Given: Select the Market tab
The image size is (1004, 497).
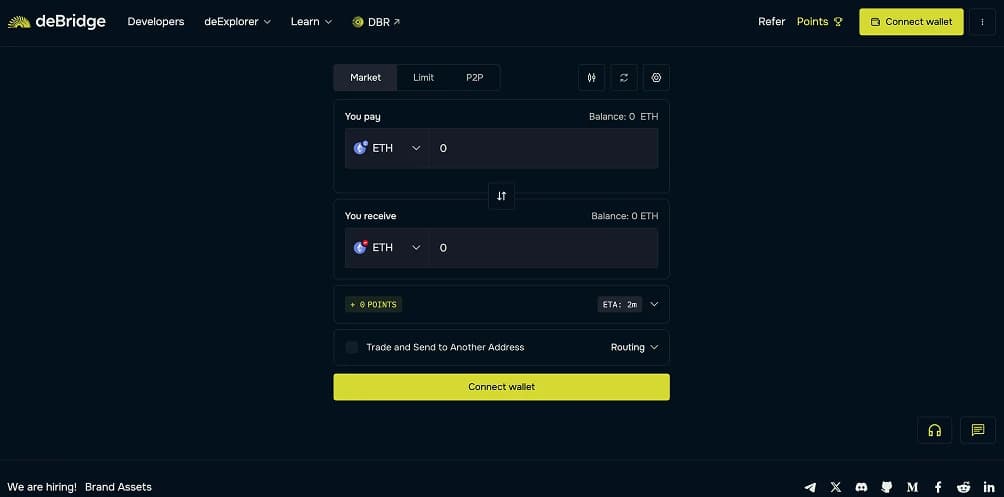Looking at the screenshot, I should coord(366,77).
